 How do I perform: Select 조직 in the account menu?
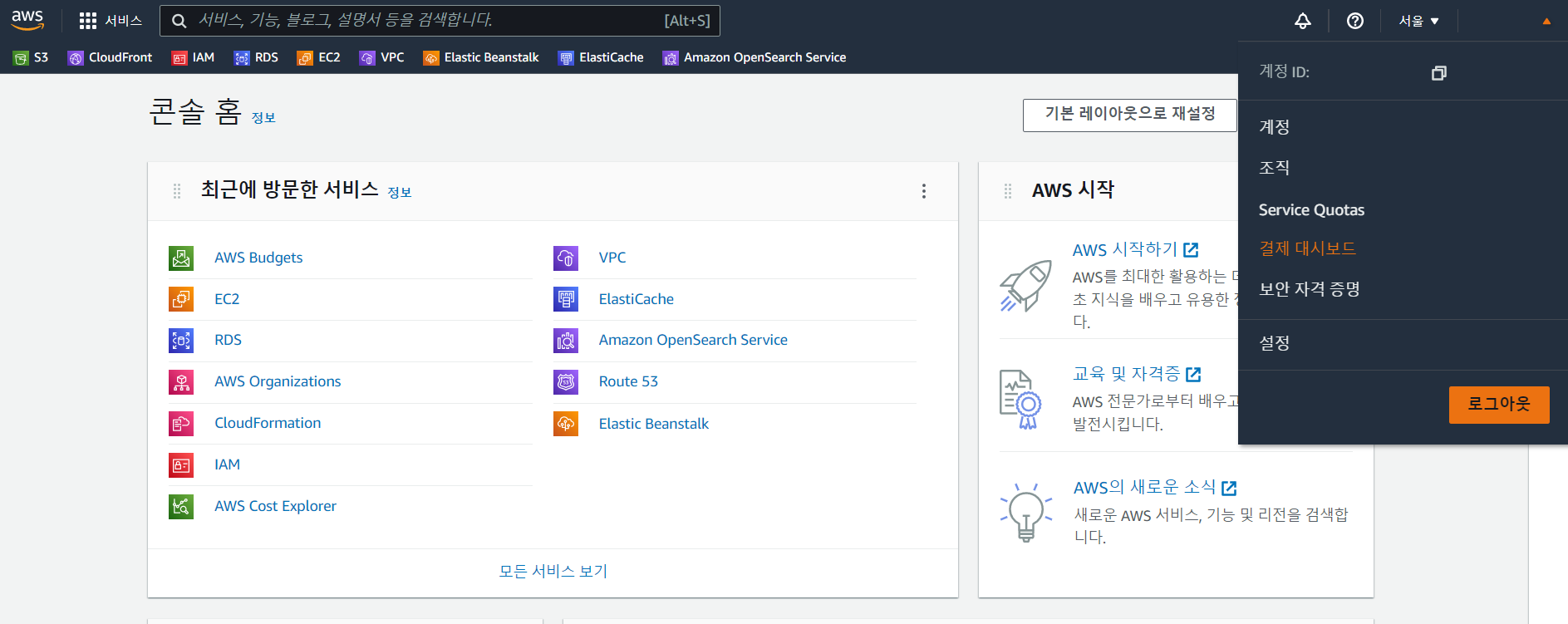tap(1274, 167)
